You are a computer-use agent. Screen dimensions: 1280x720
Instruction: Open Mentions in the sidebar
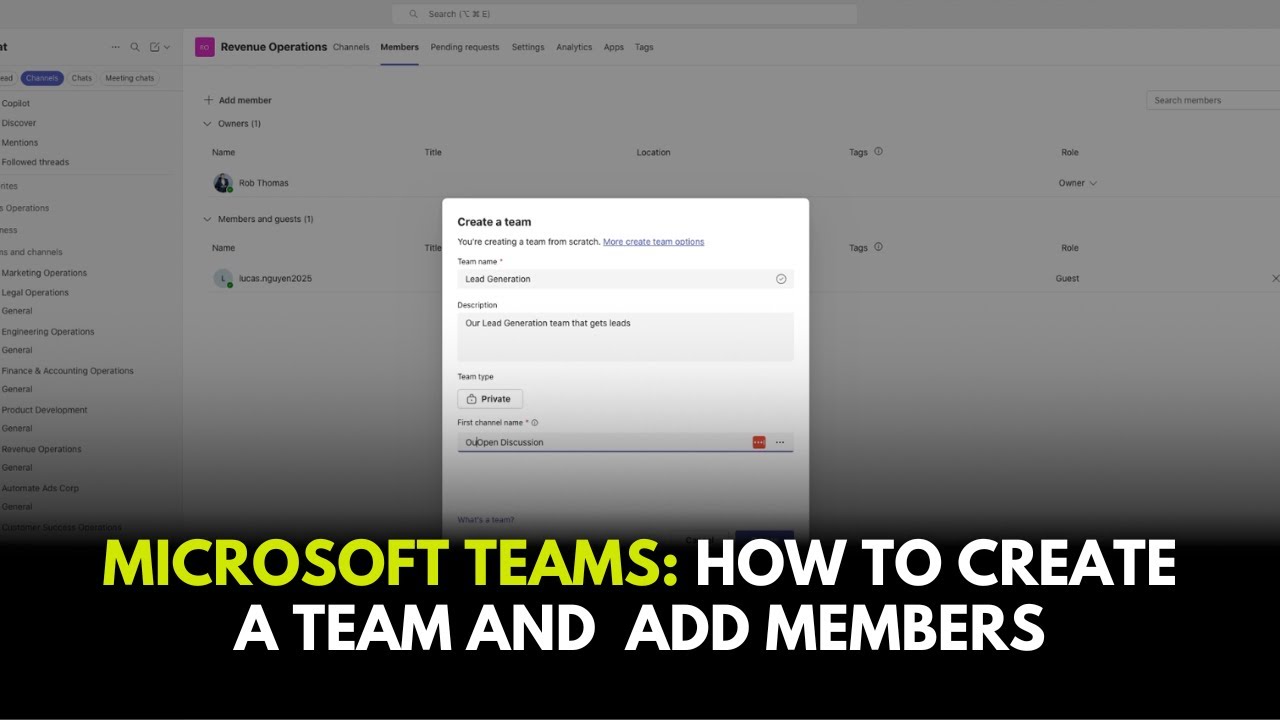20,142
